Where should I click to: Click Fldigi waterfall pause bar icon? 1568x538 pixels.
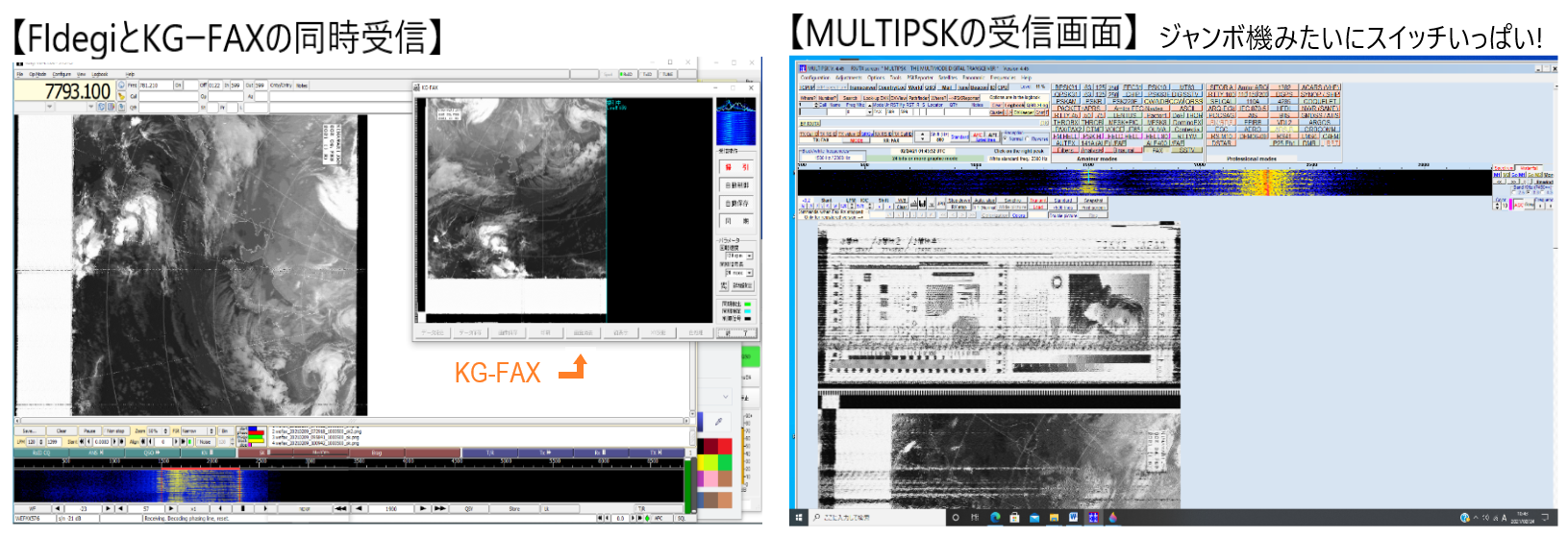point(242,508)
